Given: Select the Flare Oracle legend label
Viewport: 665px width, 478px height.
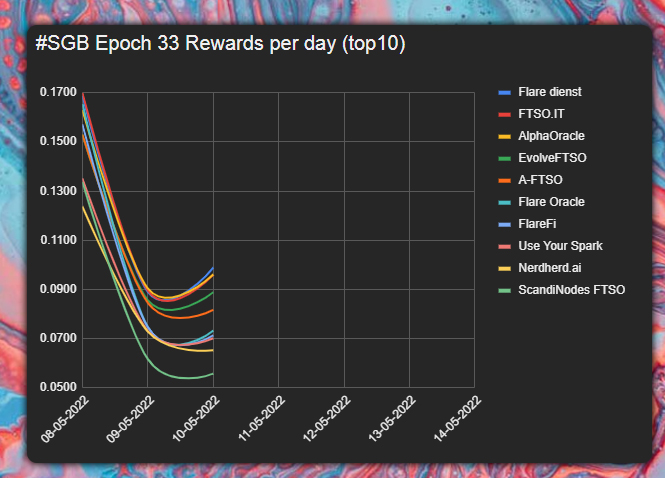Looking at the screenshot, I should 551,202.
